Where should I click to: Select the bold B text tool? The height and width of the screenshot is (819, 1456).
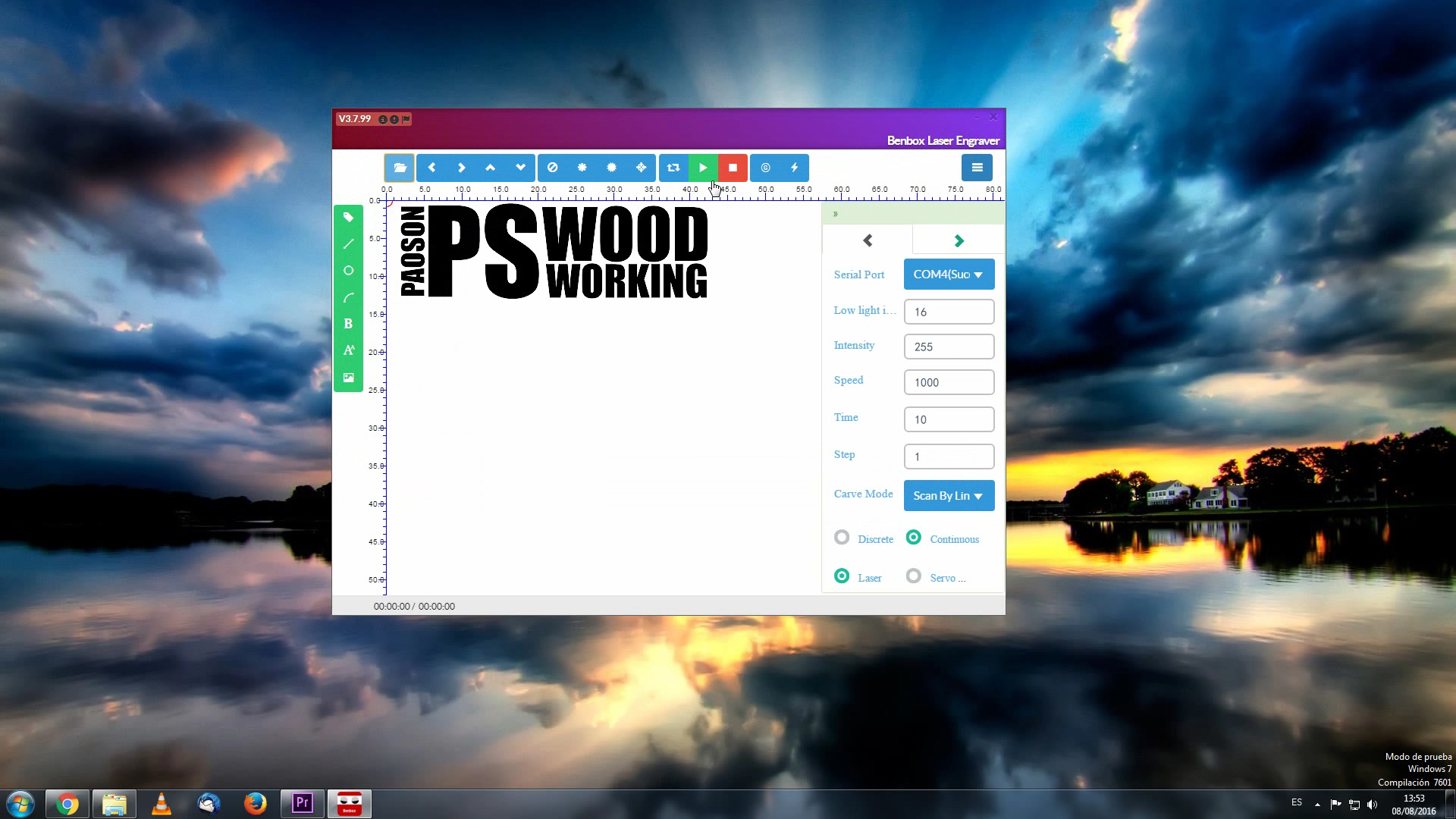pos(348,324)
